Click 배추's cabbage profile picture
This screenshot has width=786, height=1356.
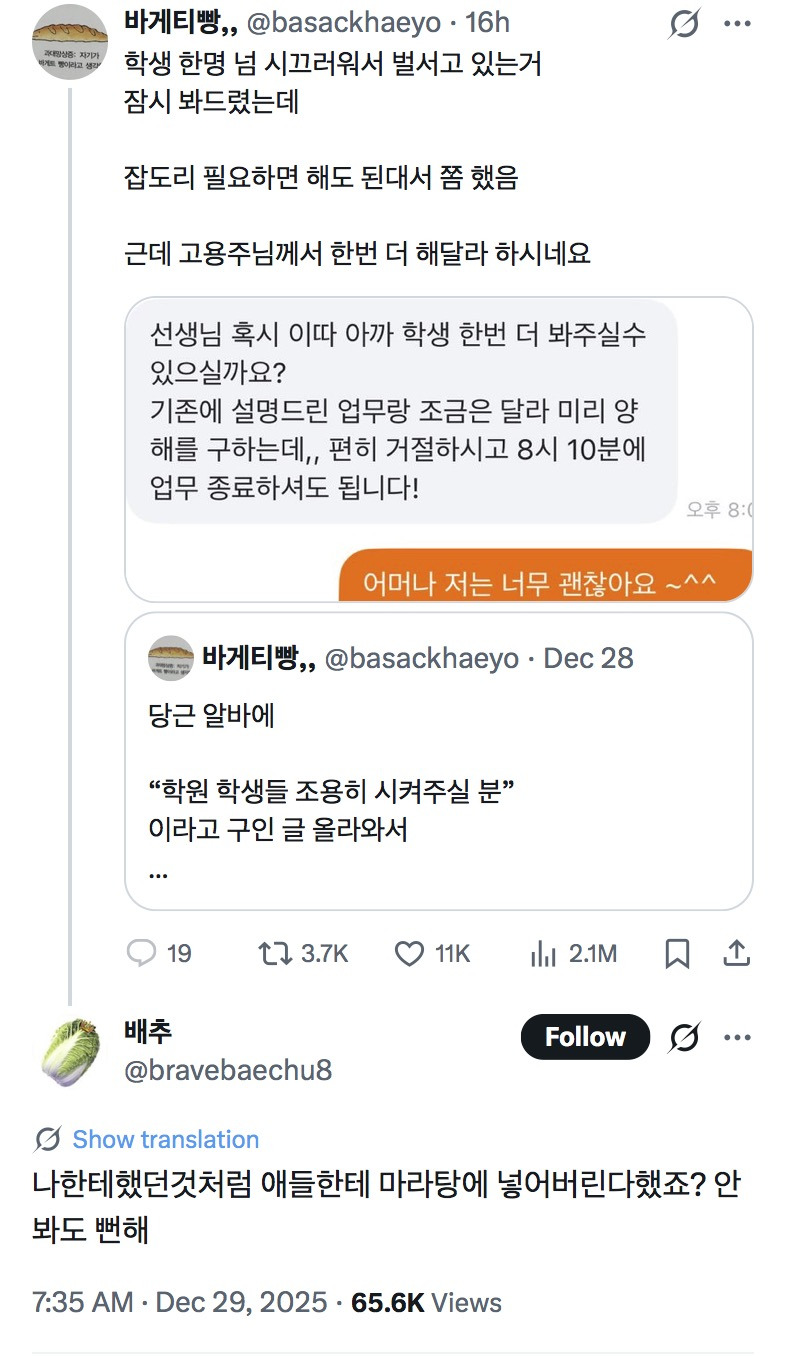(68, 1051)
